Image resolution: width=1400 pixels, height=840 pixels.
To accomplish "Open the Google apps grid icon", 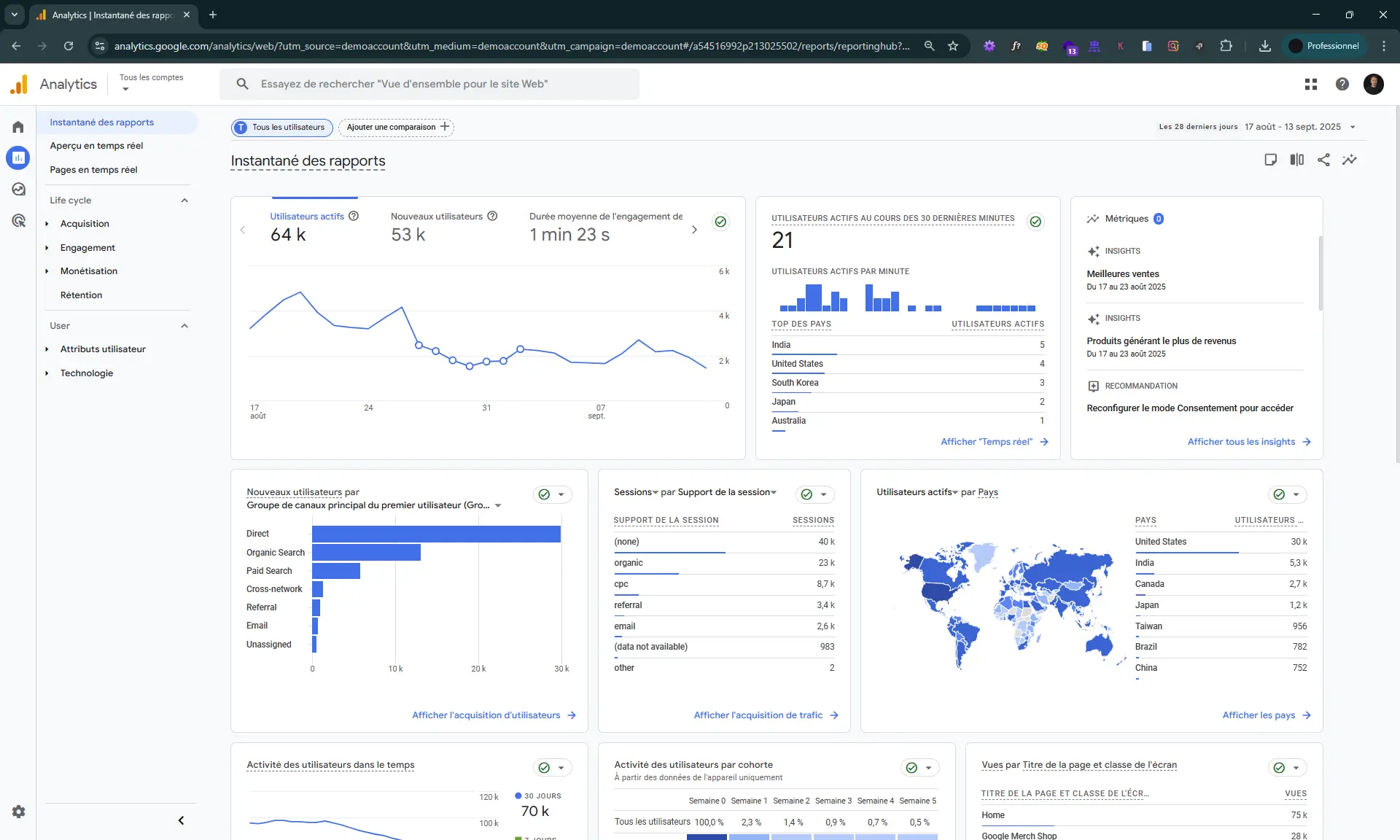I will [1310, 85].
